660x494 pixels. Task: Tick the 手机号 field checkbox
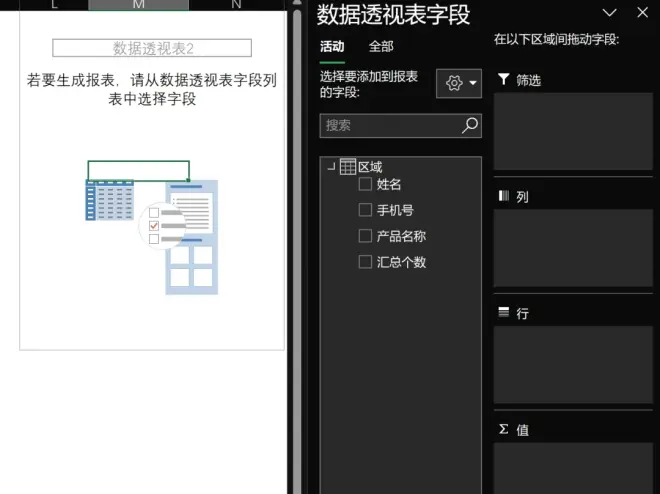[x=365, y=210]
